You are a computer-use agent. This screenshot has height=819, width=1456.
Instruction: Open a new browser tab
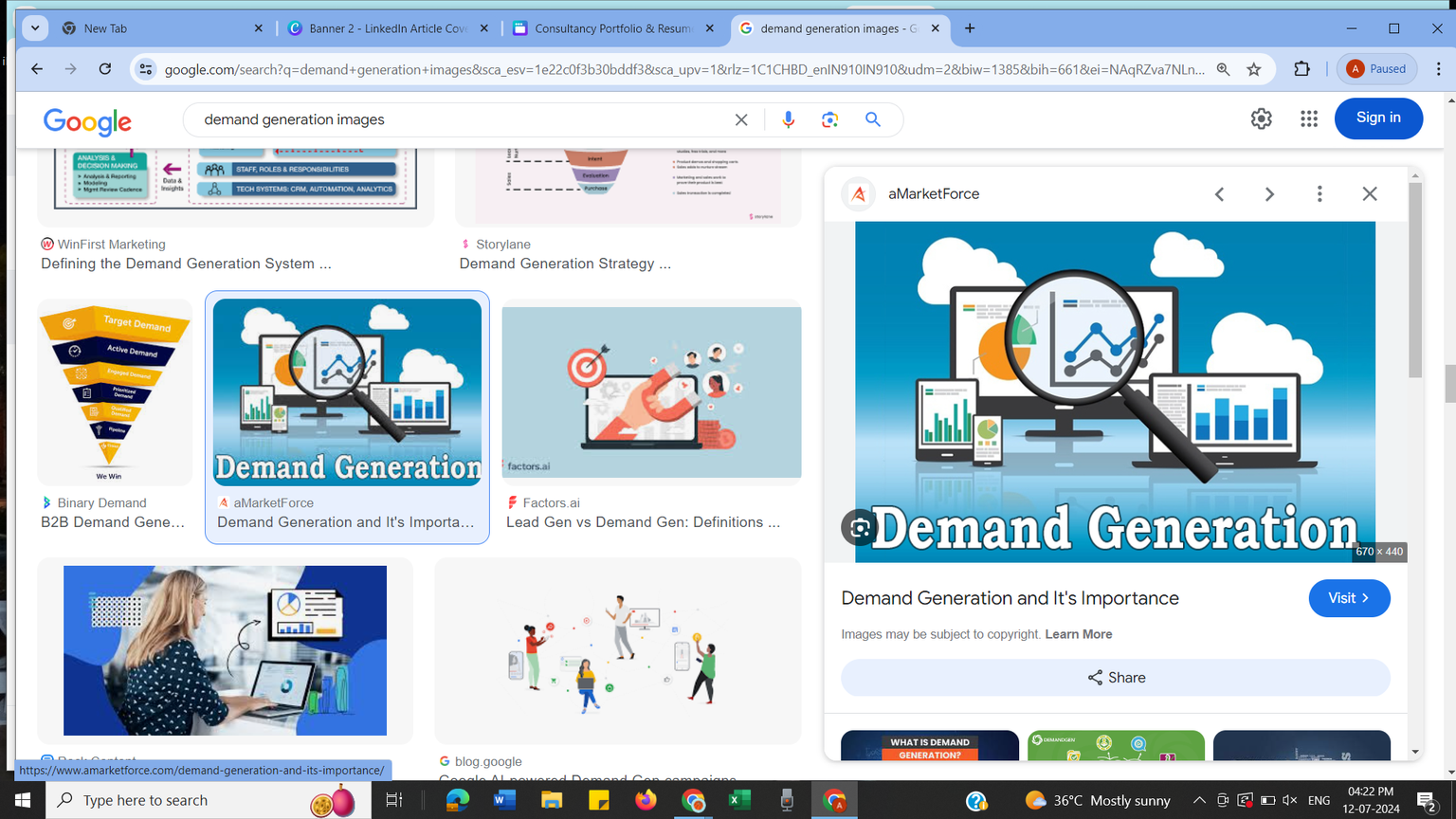[970, 28]
